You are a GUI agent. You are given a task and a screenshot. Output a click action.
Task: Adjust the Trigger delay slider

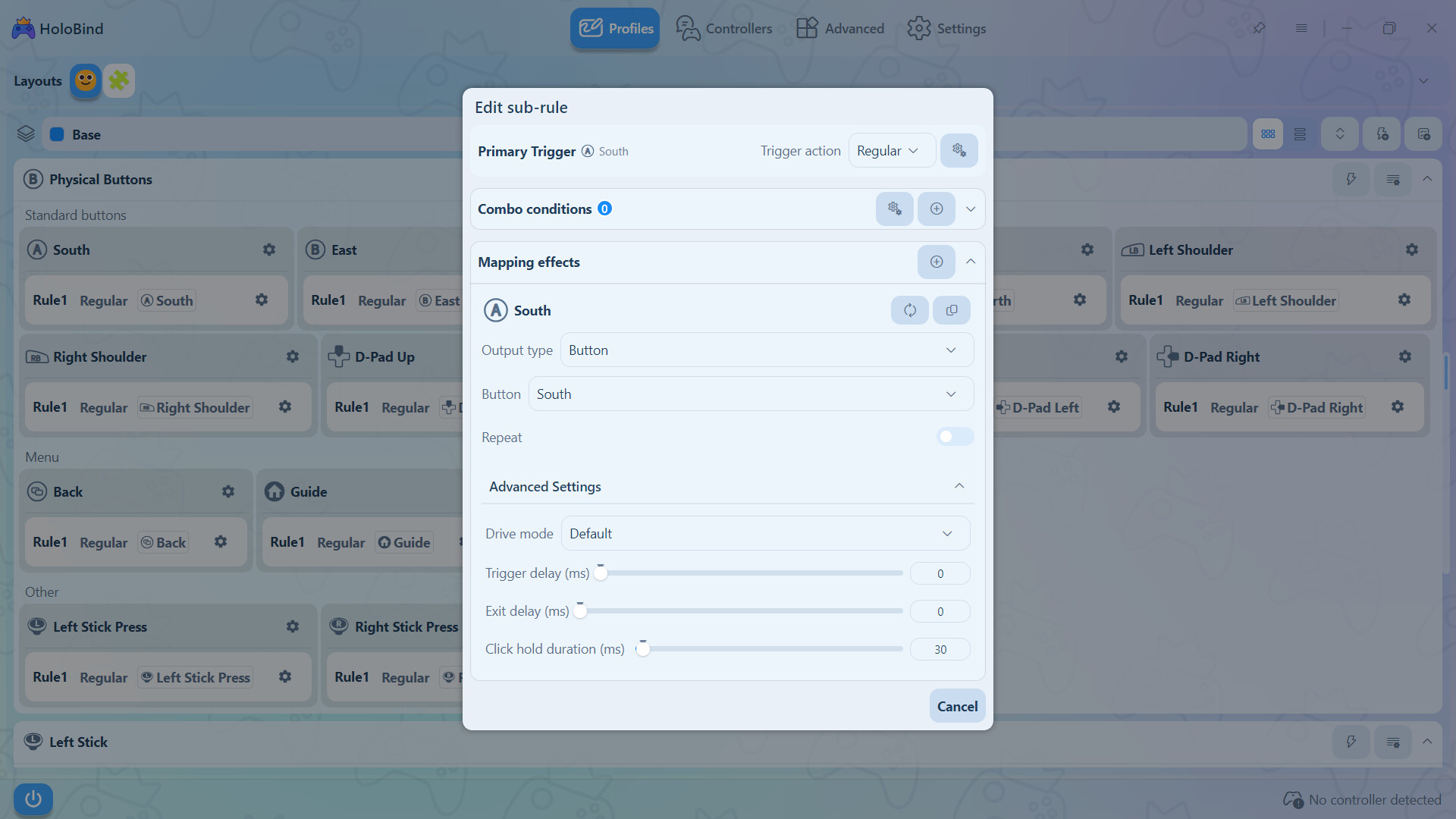pos(751,573)
